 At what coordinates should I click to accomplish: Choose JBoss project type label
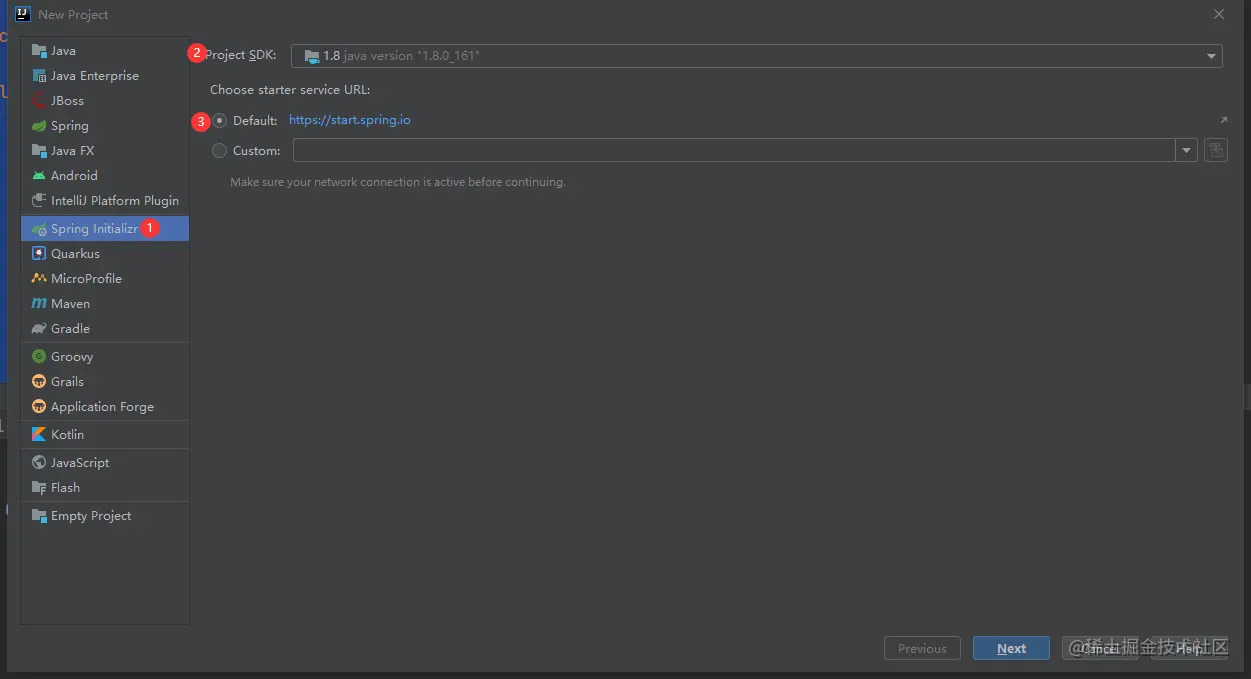67,101
